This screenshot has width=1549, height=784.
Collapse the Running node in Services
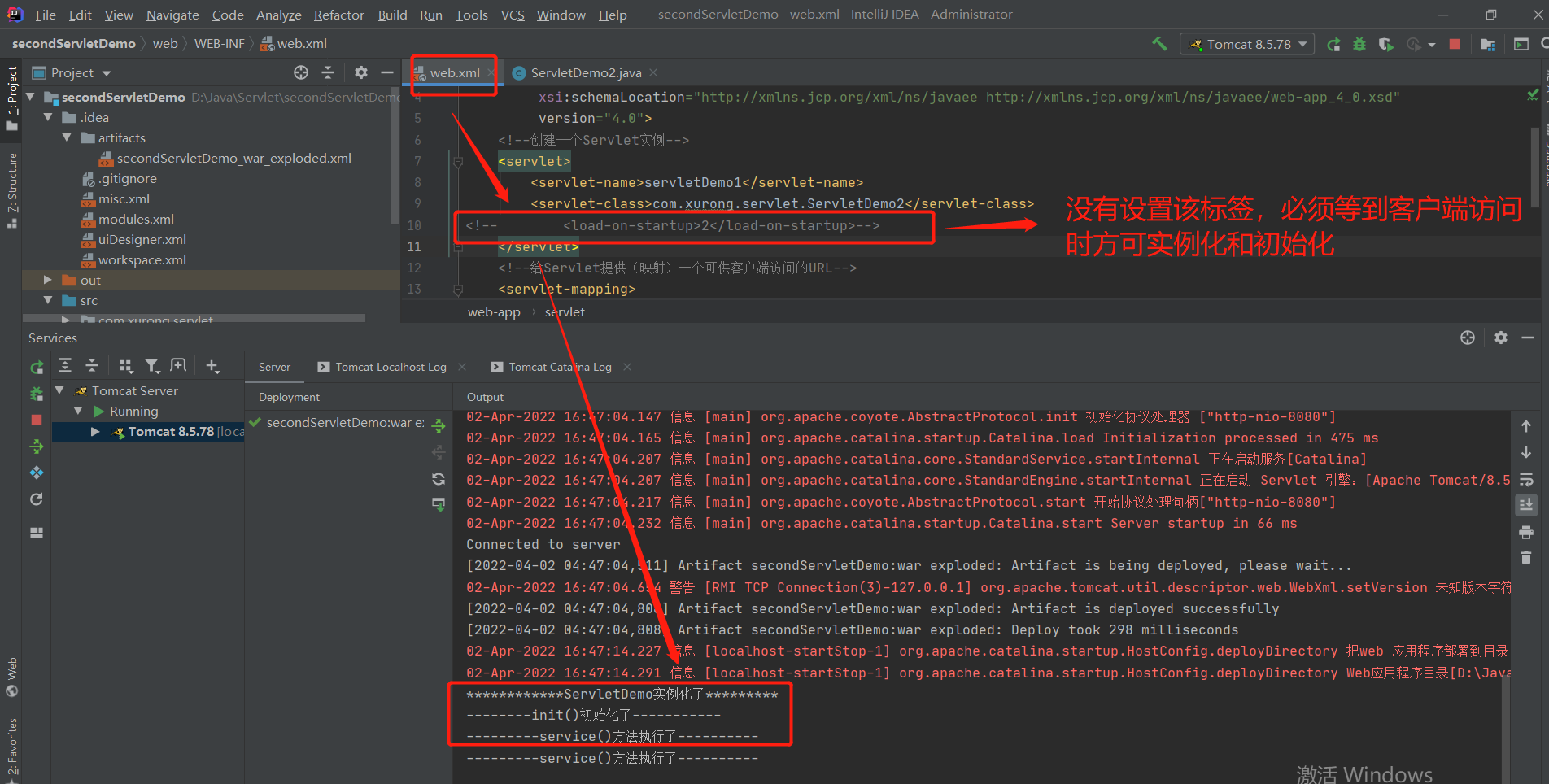click(x=78, y=411)
